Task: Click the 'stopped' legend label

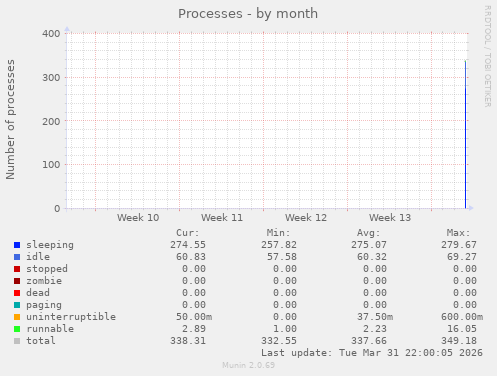Action: (x=47, y=269)
